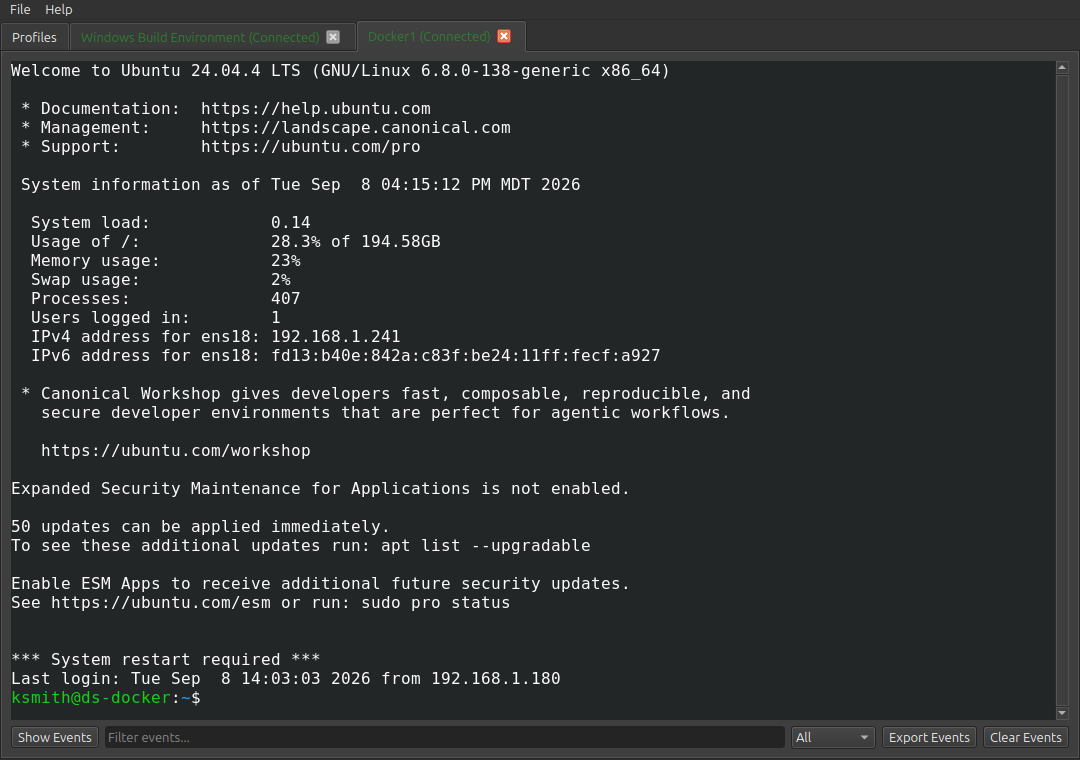1080x760 pixels.
Task: Click the https://ubuntu.com/esm URL text
Action: point(160,603)
